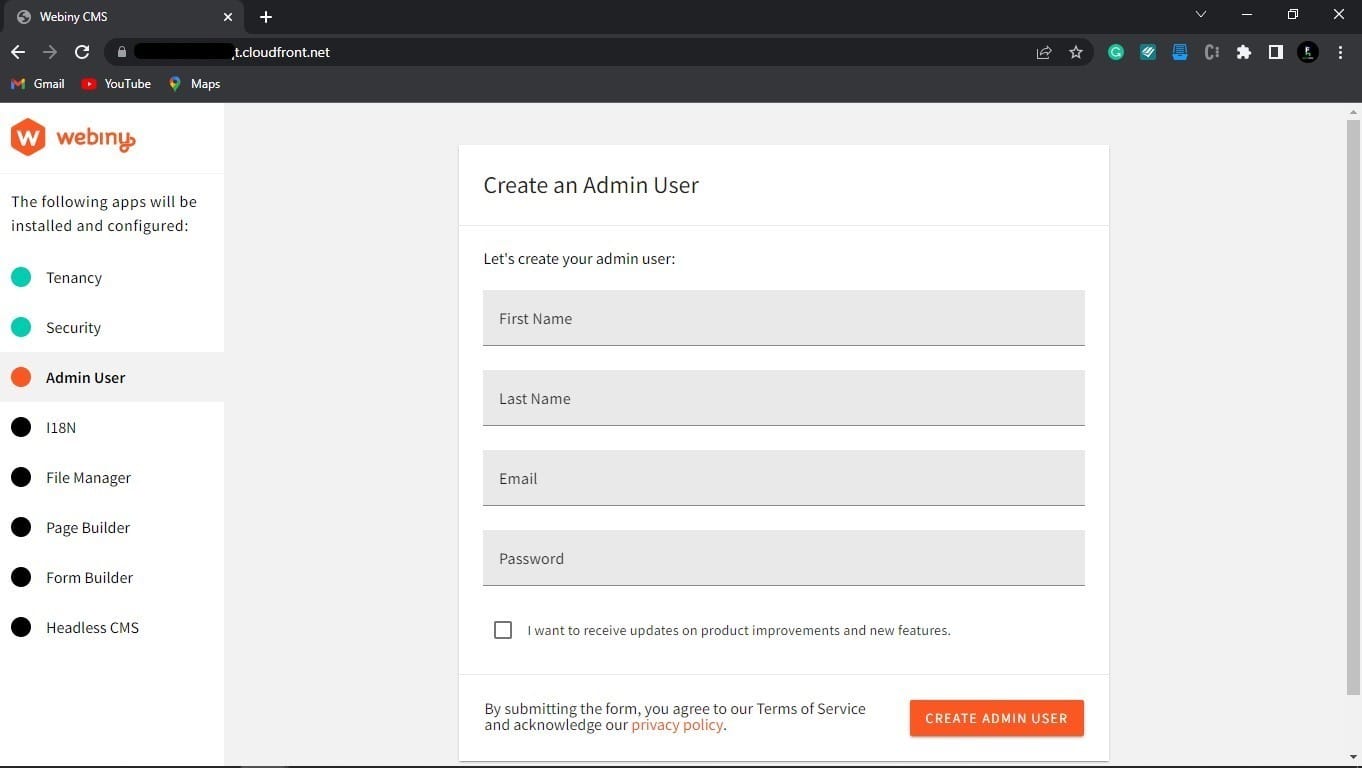Open the Grammarly extension icon
1362x768 pixels.
pyautogui.click(x=1116, y=52)
